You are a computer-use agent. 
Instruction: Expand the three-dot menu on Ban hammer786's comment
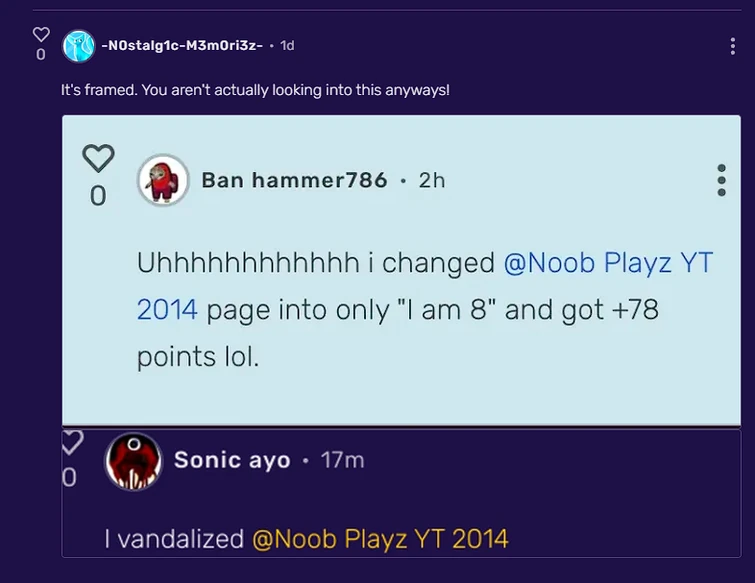click(721, 180)
